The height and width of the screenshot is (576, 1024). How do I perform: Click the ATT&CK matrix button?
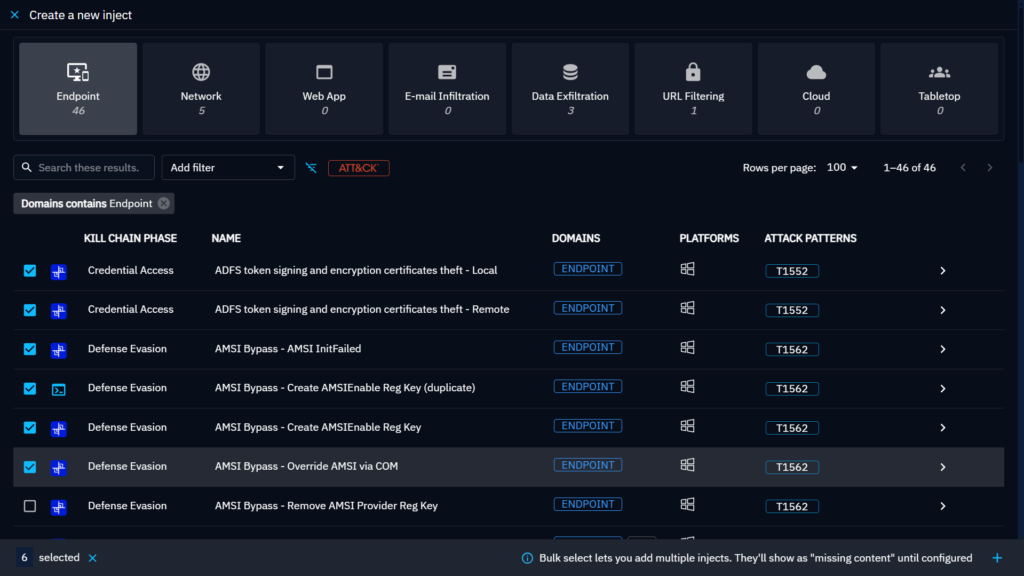pos(358,168)
